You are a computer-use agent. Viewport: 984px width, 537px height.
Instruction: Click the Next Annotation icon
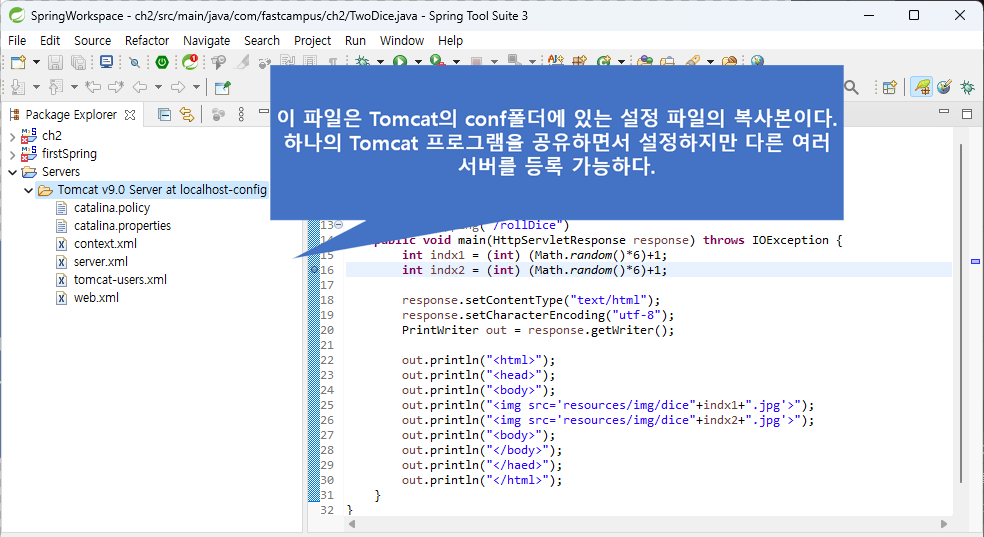[x=18, y=87]
